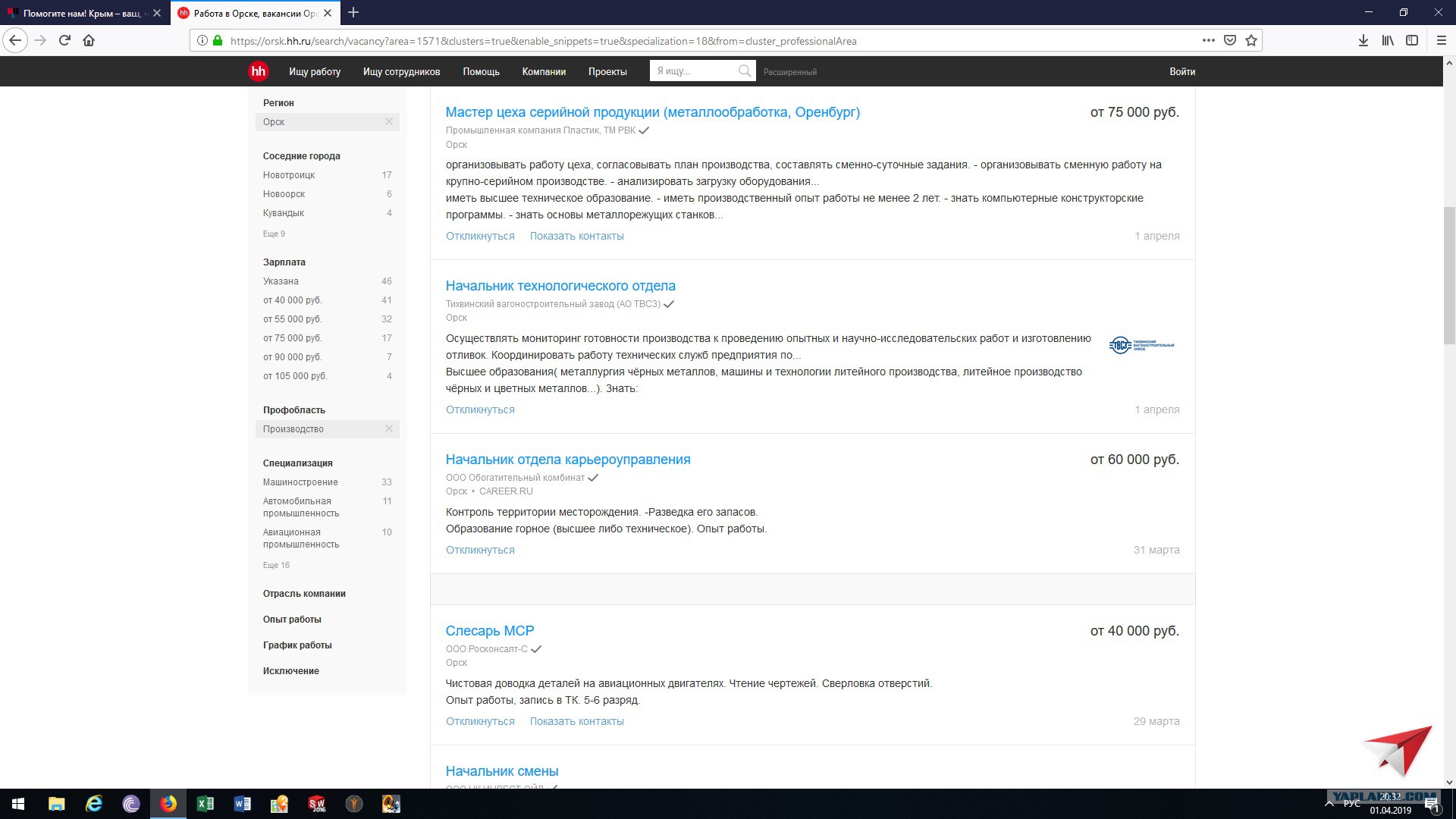Screen dimensions: 1456x819
Task: Click the Войти login link
Action: click(1182, 71)
